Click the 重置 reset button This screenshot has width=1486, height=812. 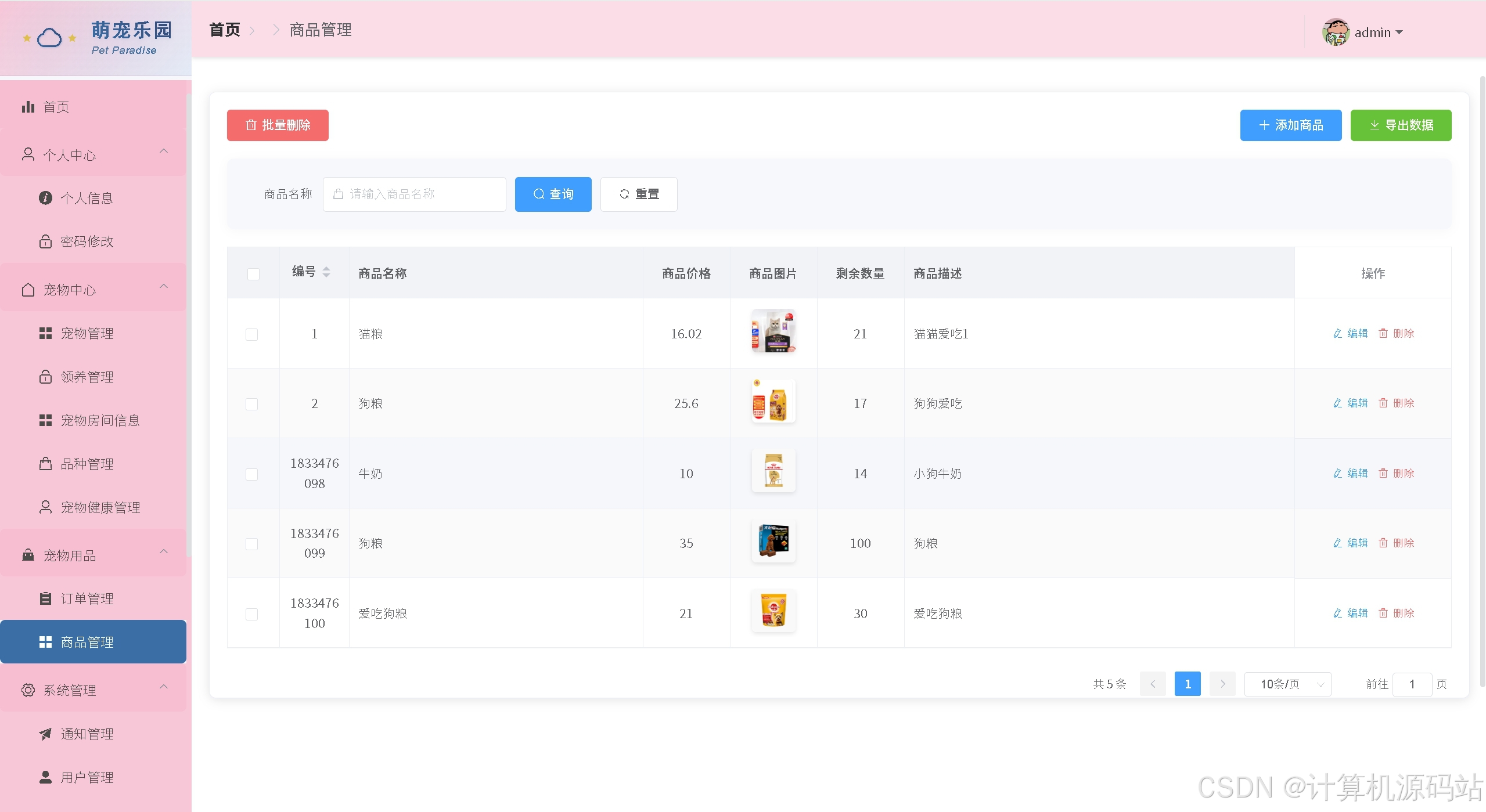[x=639, y=194]
